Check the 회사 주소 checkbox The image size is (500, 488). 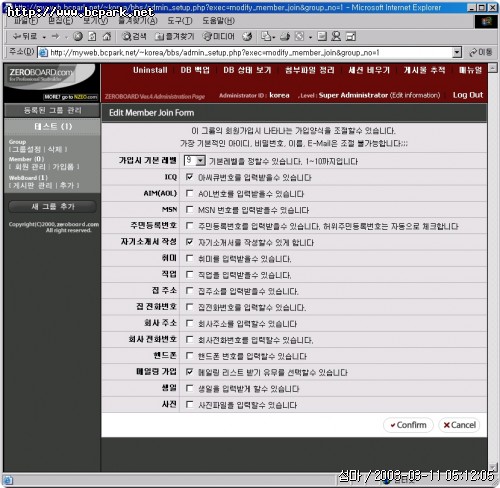(189, 323)
